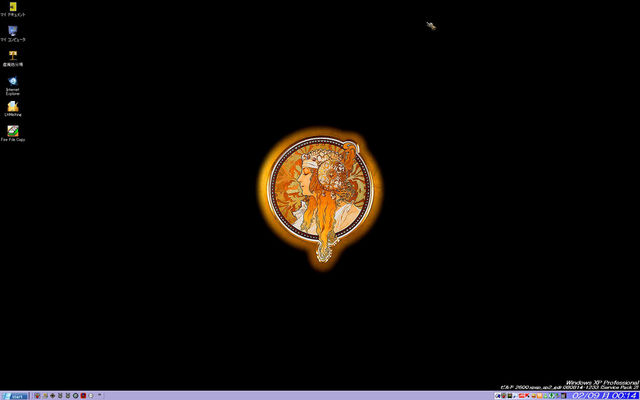Open the yellow folder desktop shortcut

click(13, 109)
